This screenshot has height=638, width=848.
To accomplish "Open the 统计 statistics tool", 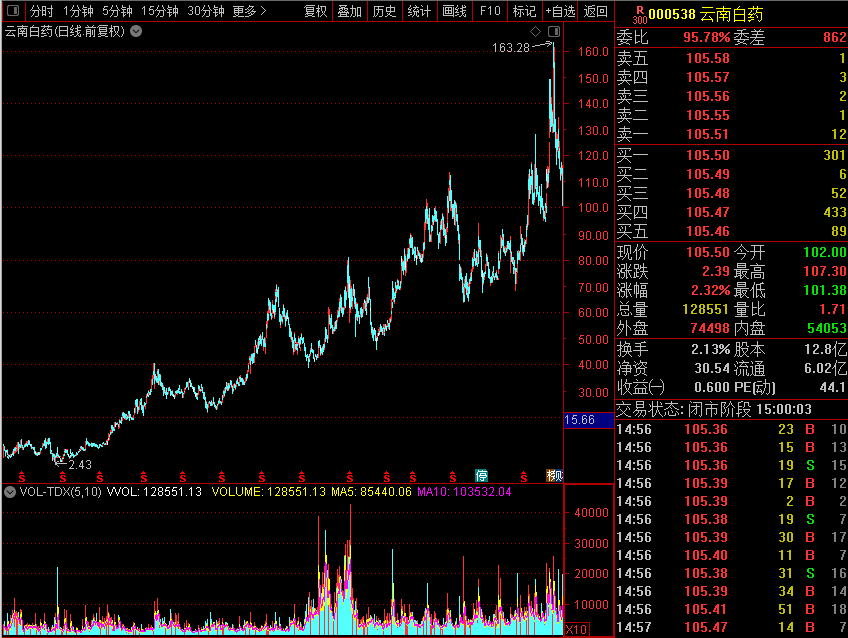I will click(419, 11).
